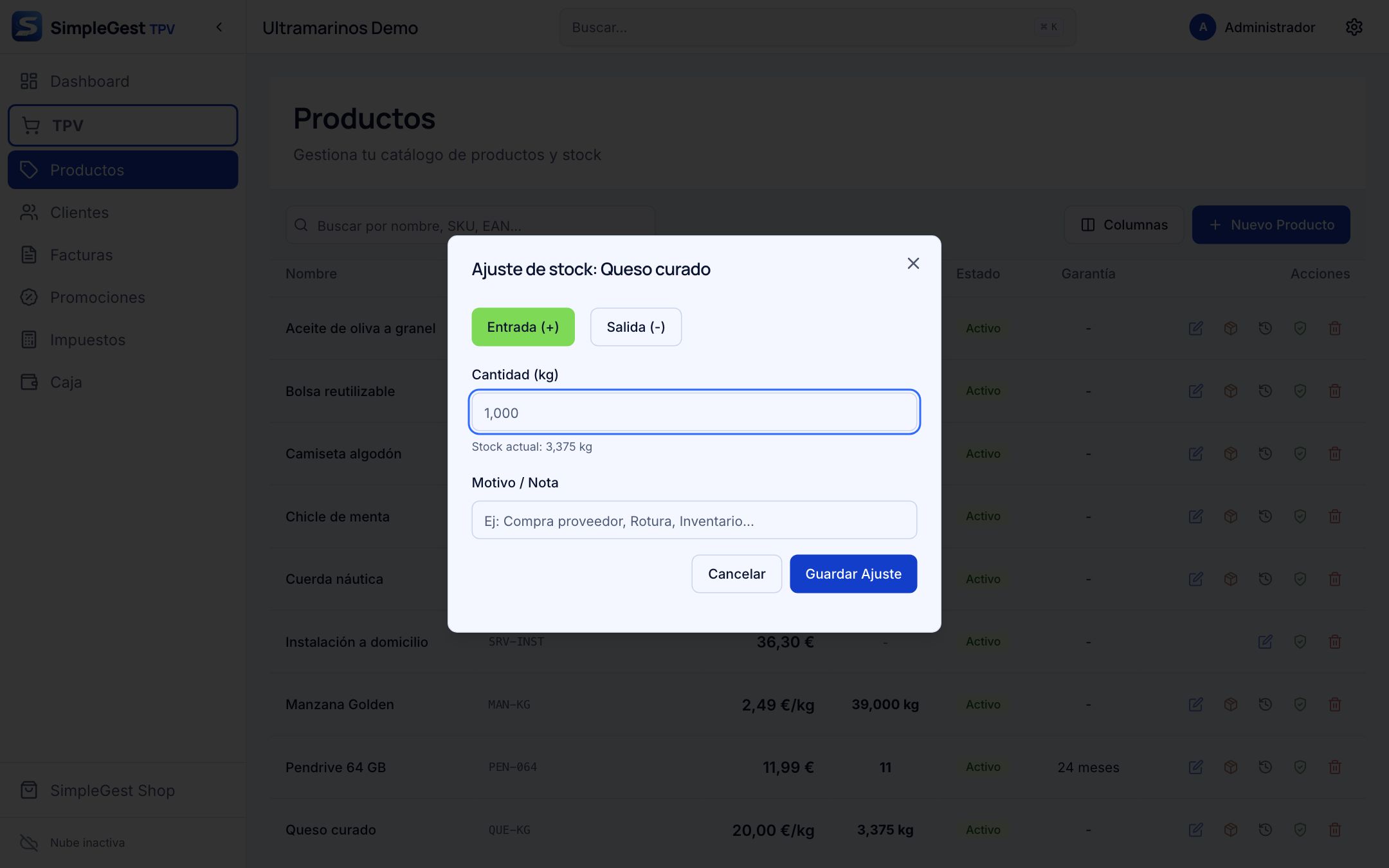View history for Pendrive 64 GB

point(1265,766)
